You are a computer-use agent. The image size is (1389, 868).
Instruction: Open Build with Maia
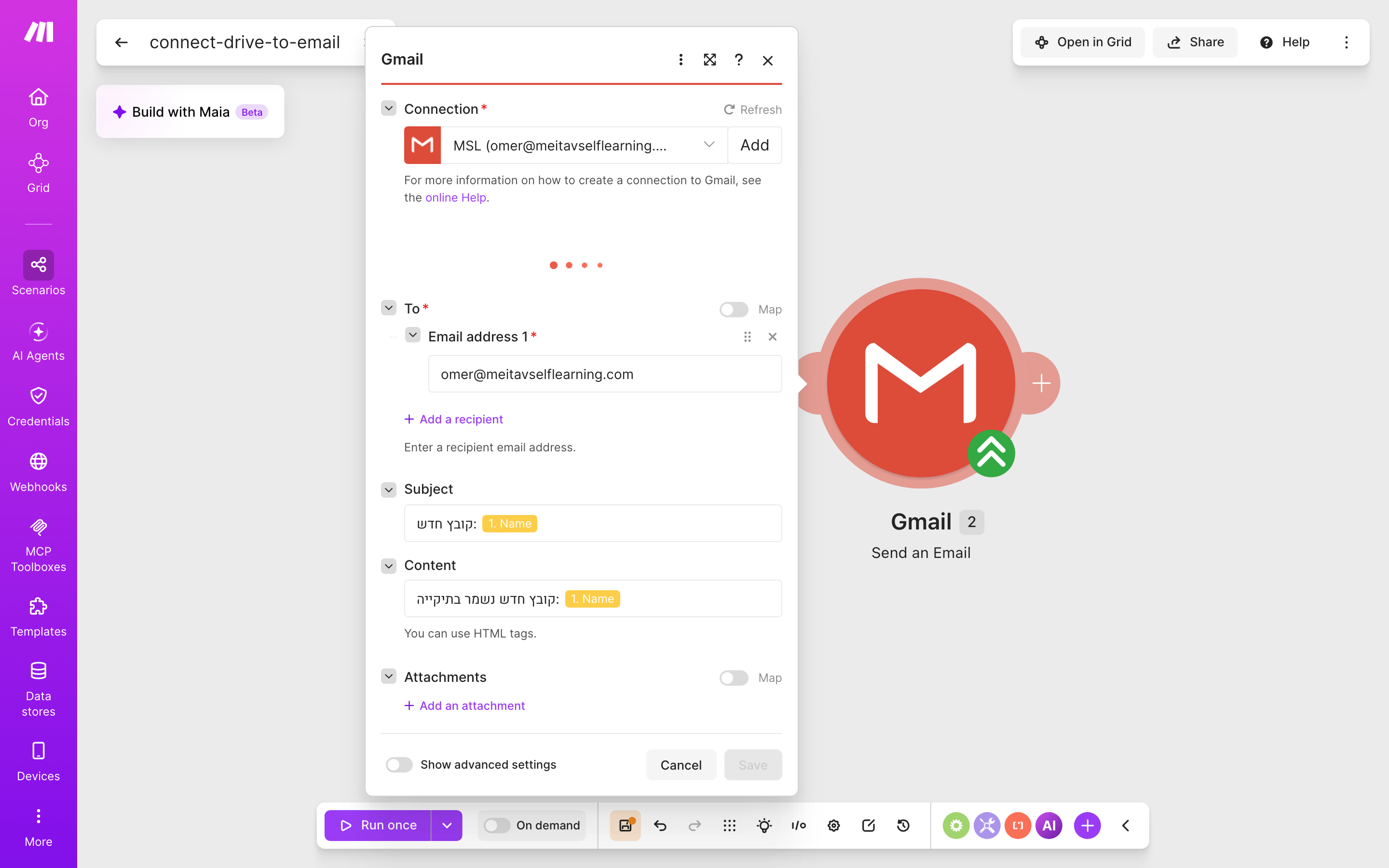[x=190, y=111]
